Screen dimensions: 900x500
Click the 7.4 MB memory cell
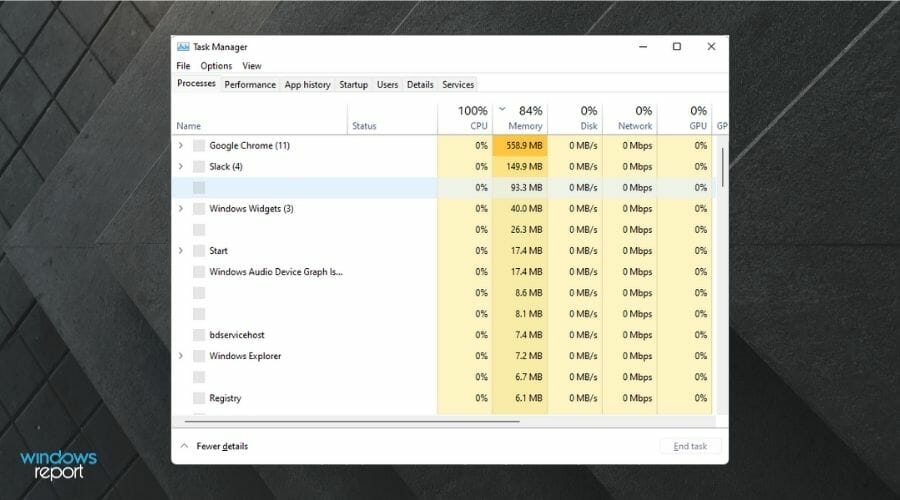point(520,335)
